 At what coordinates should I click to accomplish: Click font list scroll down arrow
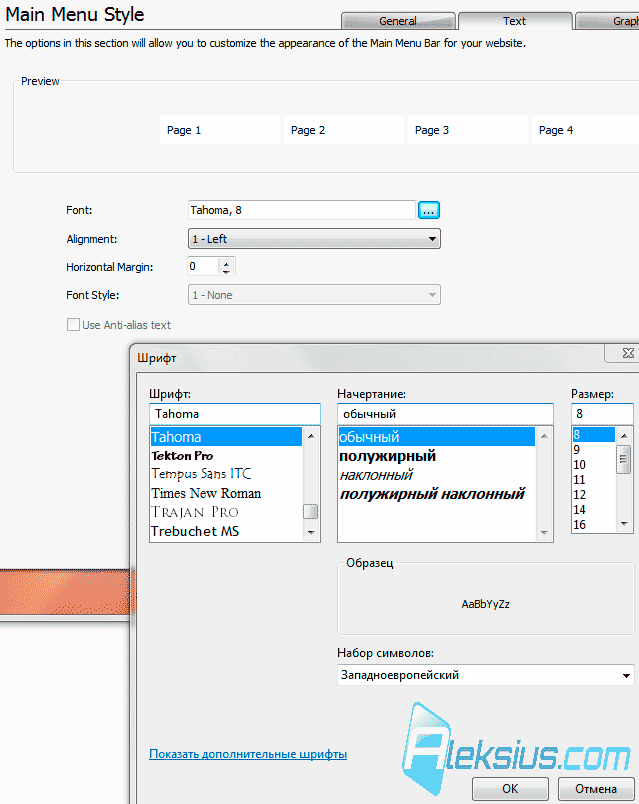(311, 532)
